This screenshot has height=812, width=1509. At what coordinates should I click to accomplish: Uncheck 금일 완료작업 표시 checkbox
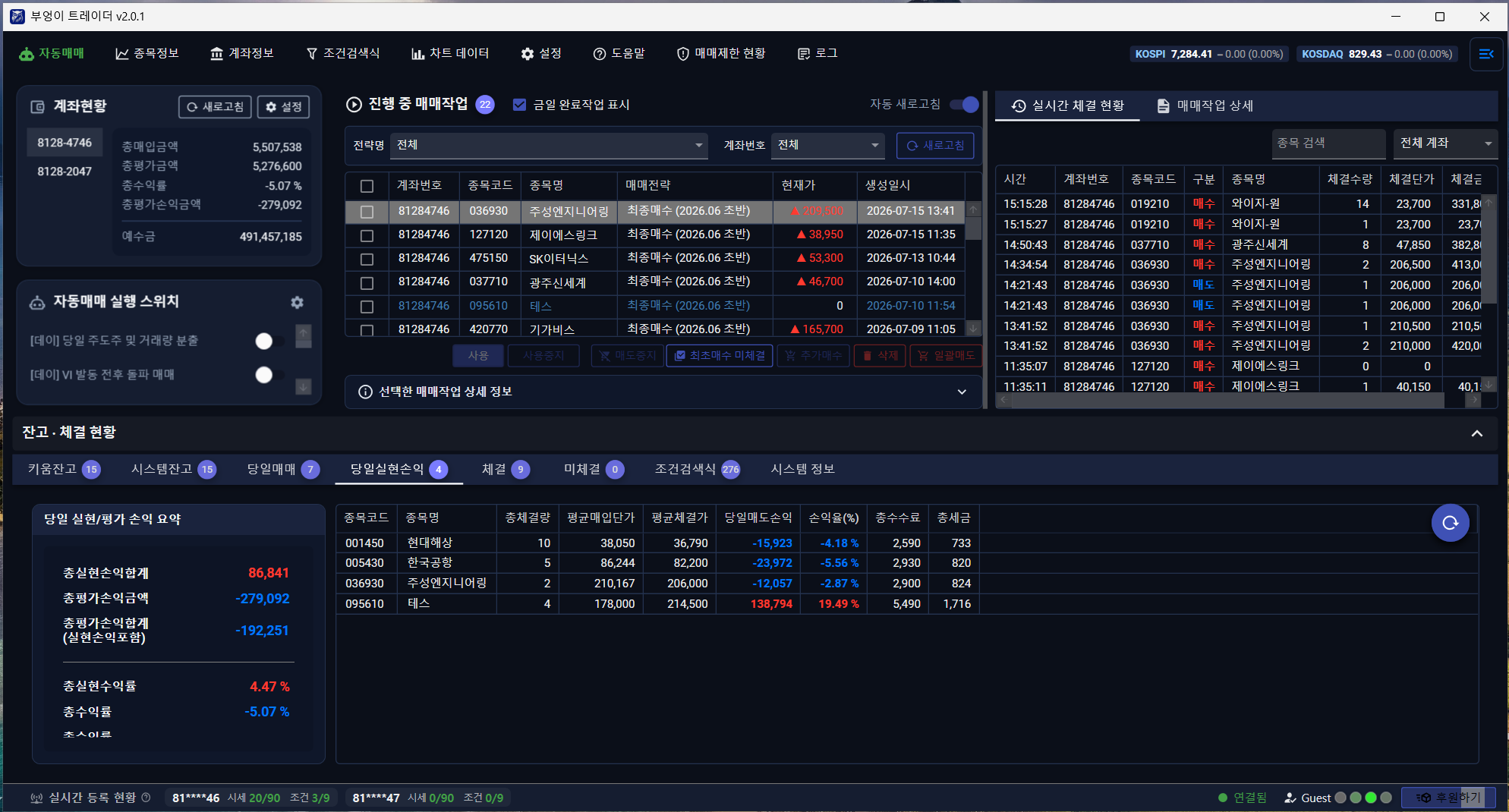pyautogui.click(x=519, y=105)
